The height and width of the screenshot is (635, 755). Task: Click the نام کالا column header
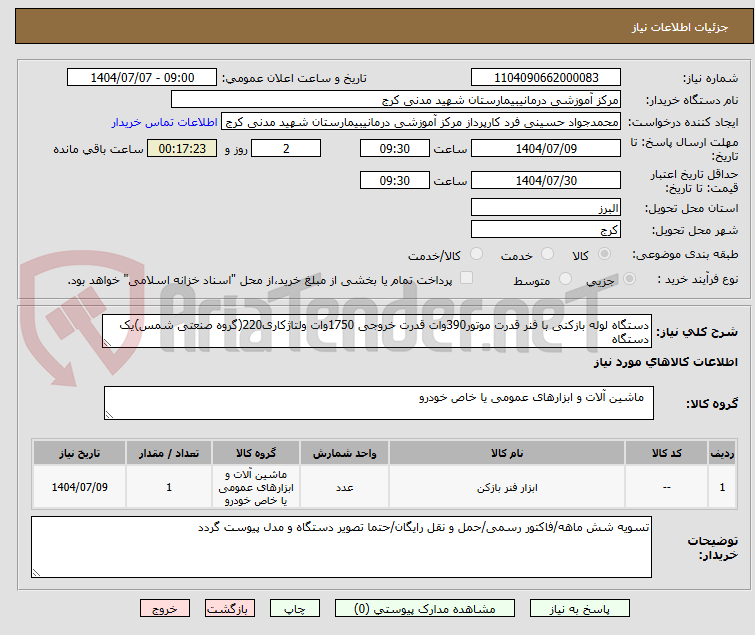point(507,453)
